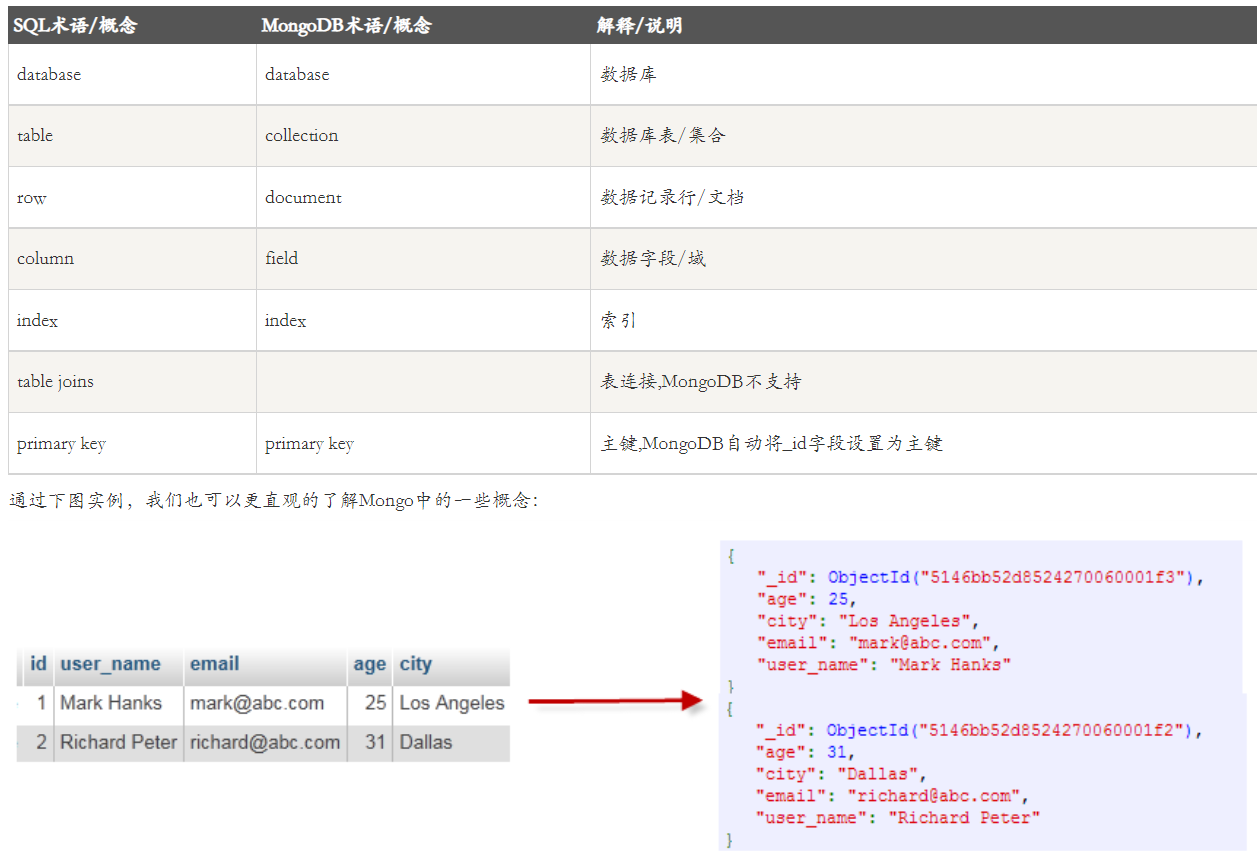The image size is (1257, 863).
Task: Click the '索引' explanation cell
Action: pos(924,320)
